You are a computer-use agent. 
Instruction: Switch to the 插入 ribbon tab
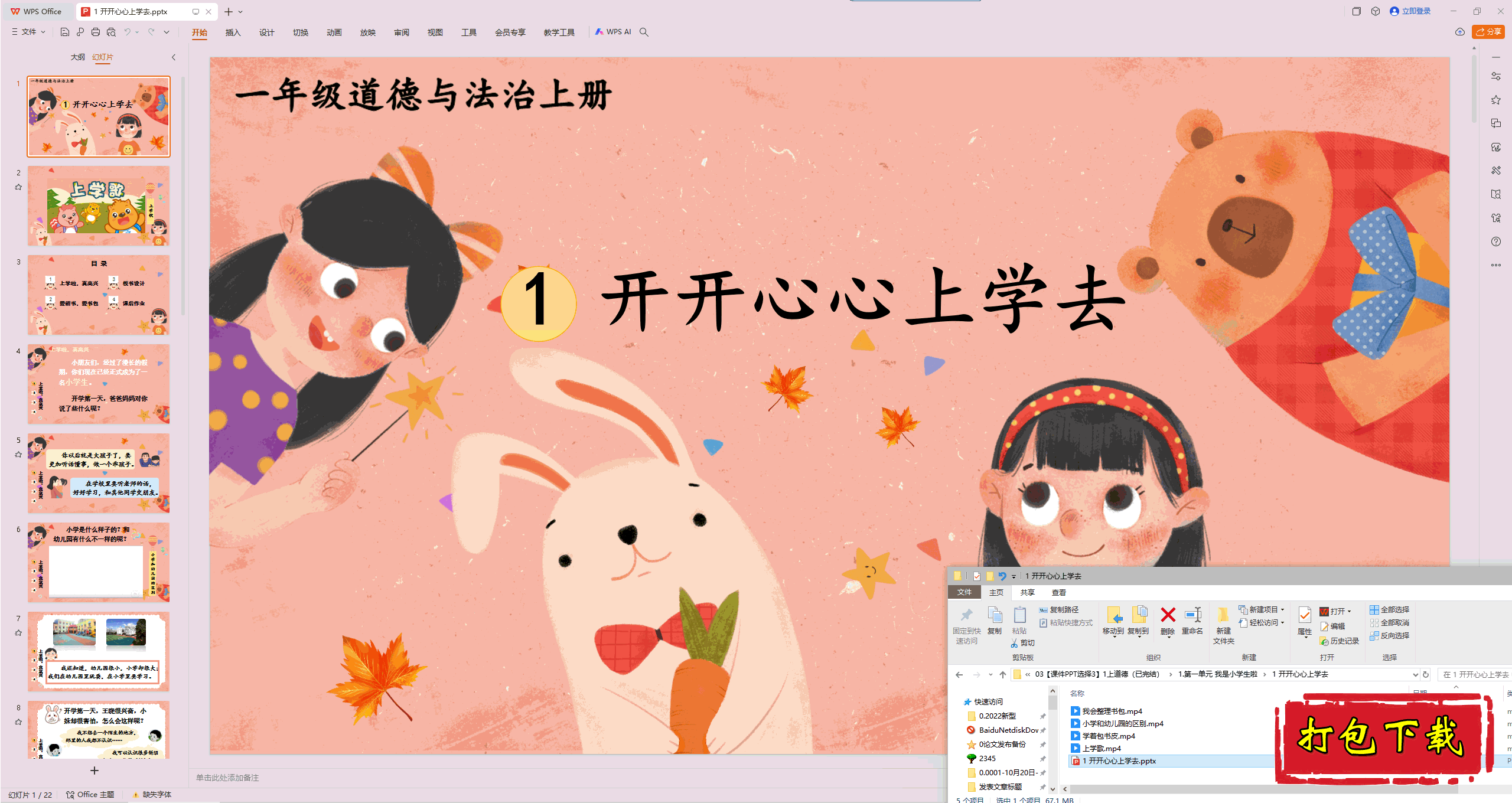[x=233, y=32]
